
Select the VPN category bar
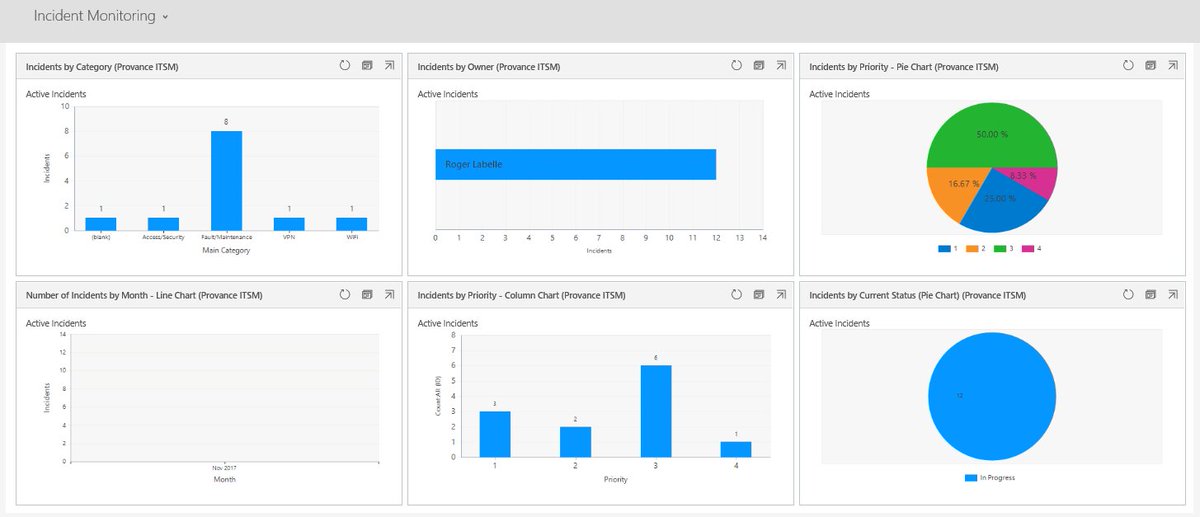(x=289, y=224)
